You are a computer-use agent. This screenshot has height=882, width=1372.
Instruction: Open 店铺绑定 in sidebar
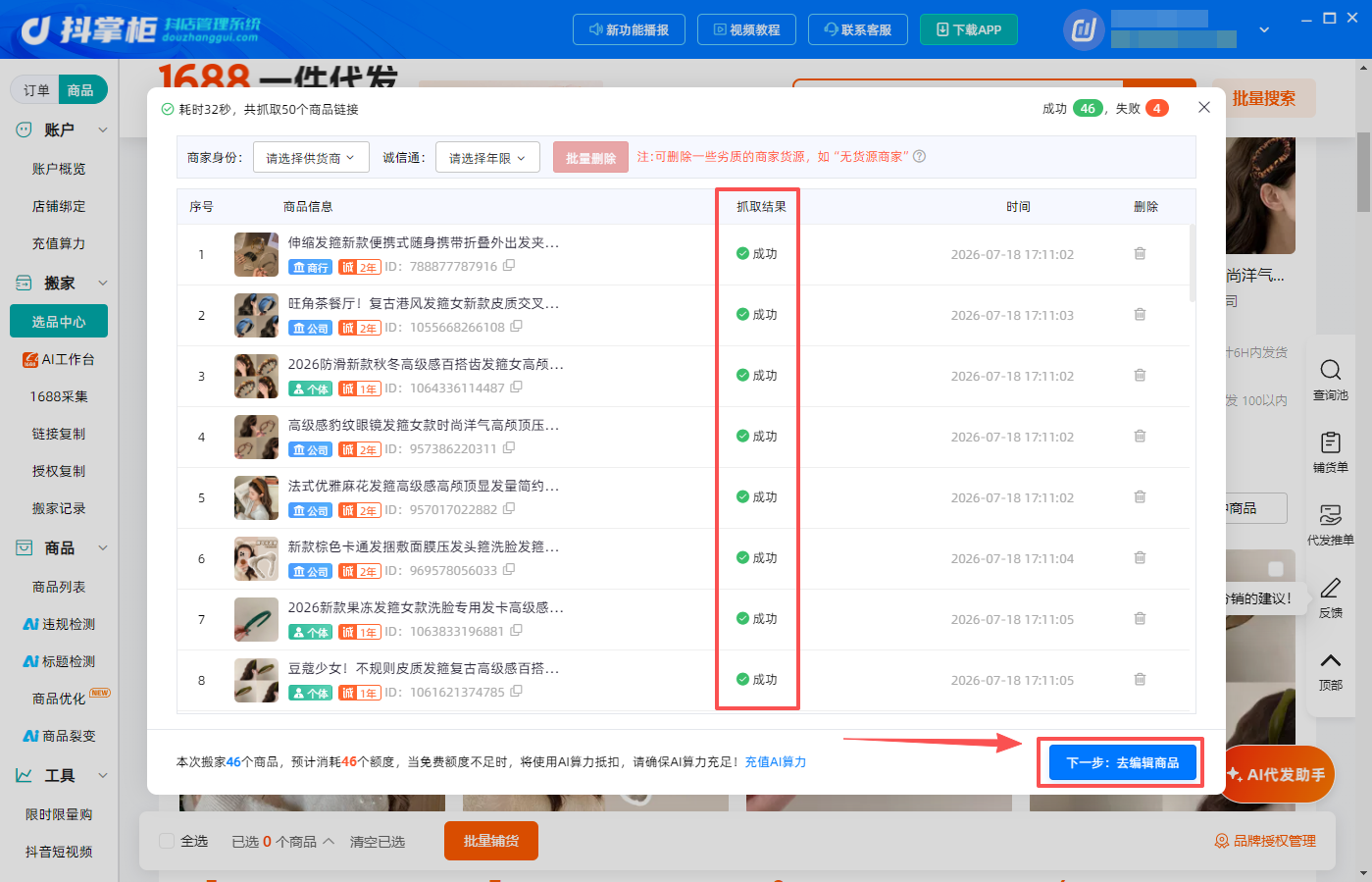[x=59, y=206]
